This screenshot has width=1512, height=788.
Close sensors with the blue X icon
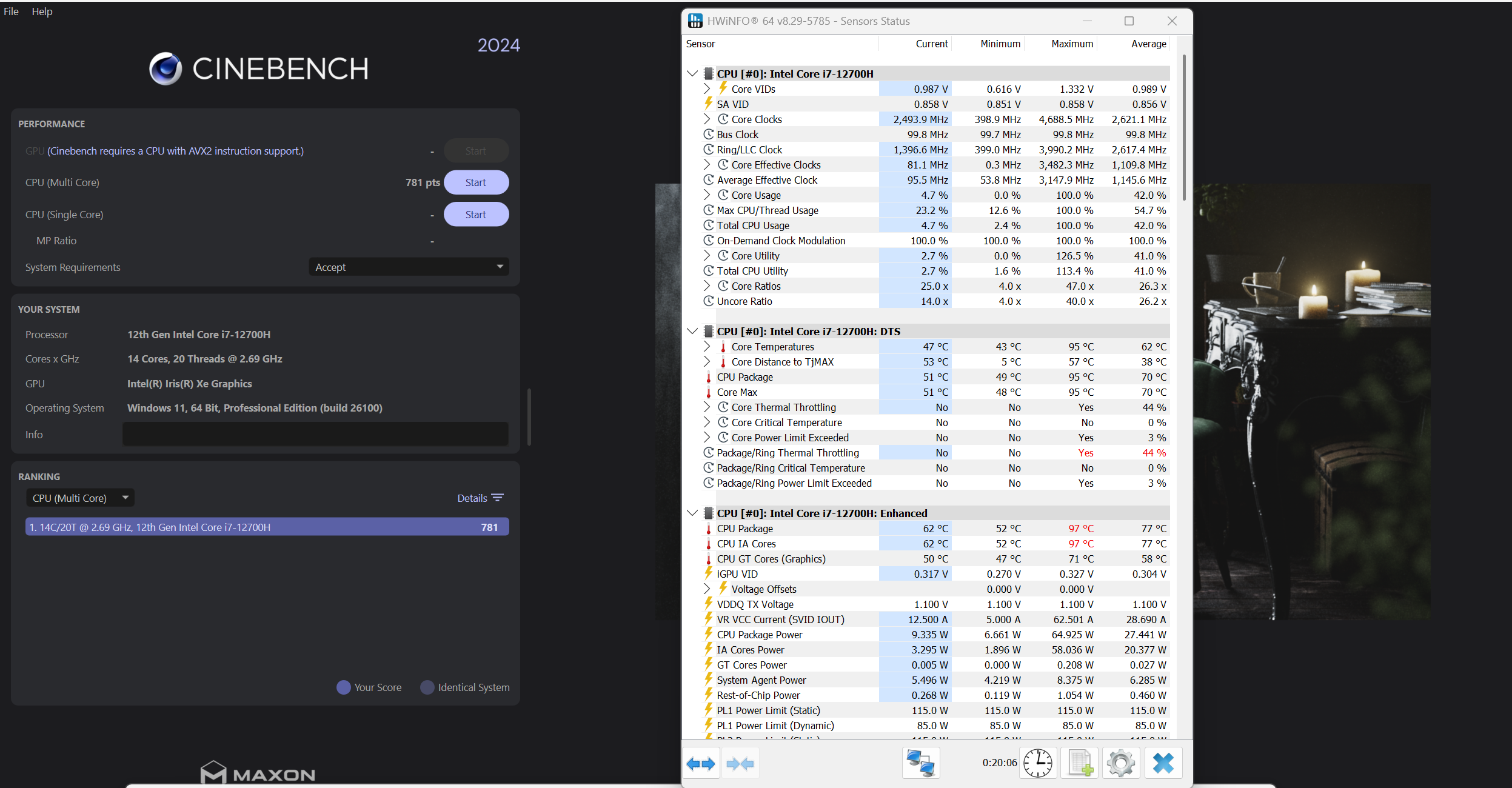tap(1163, 763)
